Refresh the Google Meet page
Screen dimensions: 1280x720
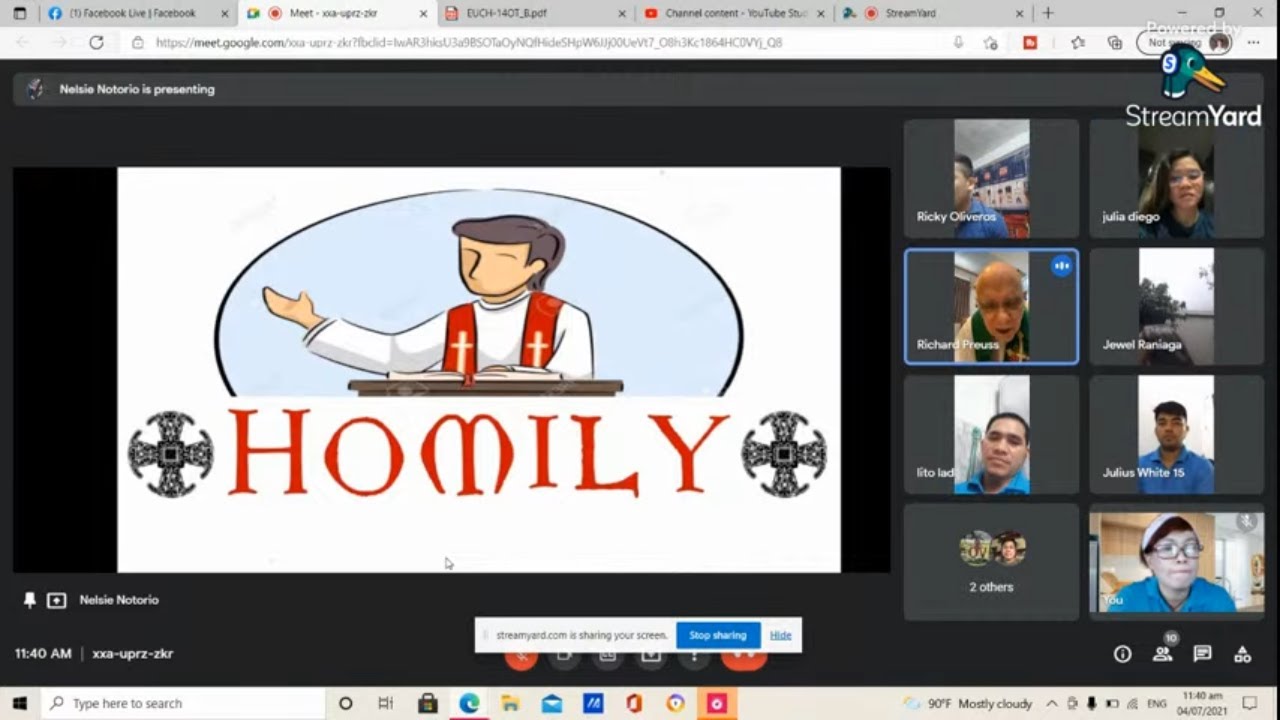click(96, 42)
